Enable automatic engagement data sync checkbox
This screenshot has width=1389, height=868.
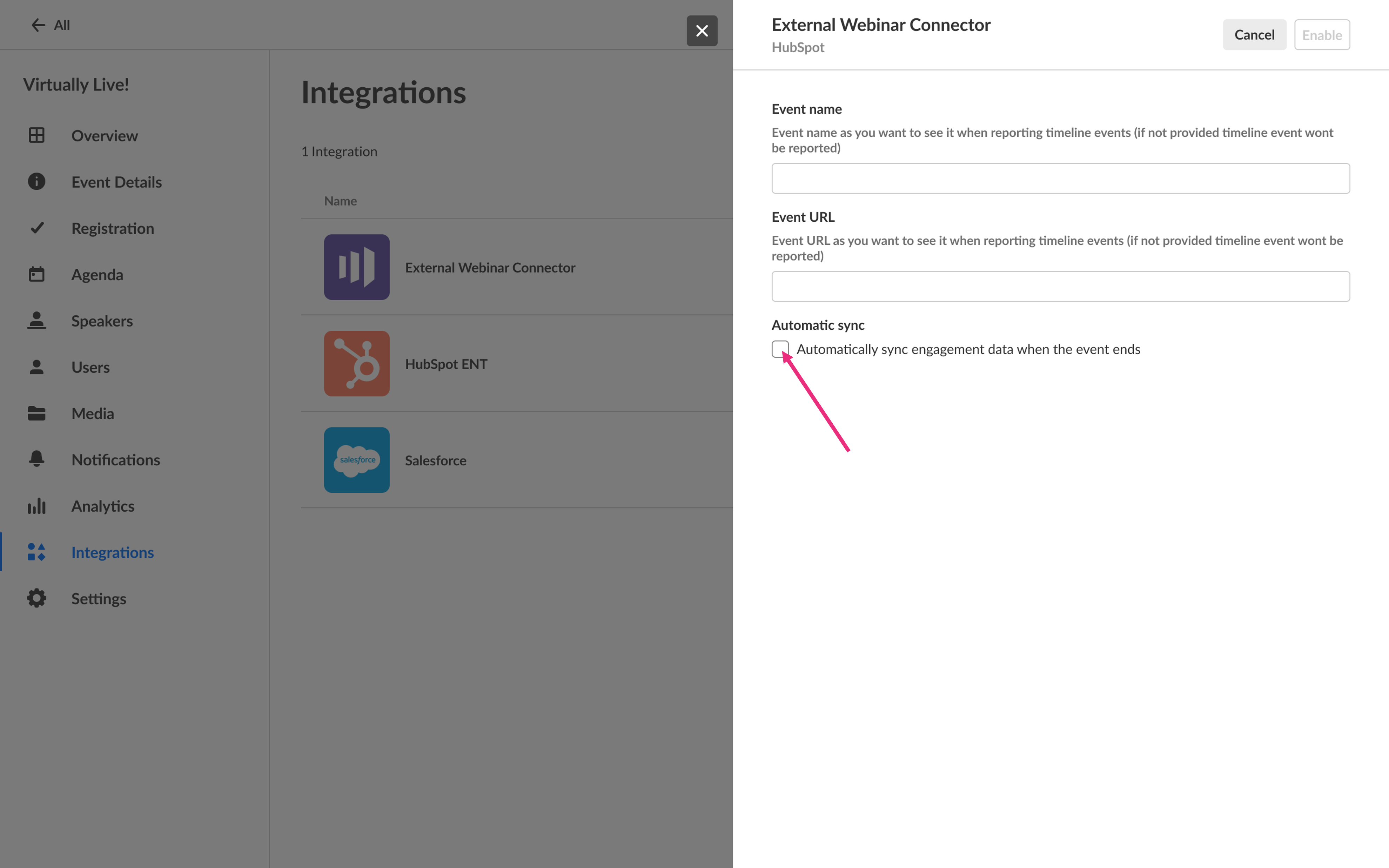780,349
